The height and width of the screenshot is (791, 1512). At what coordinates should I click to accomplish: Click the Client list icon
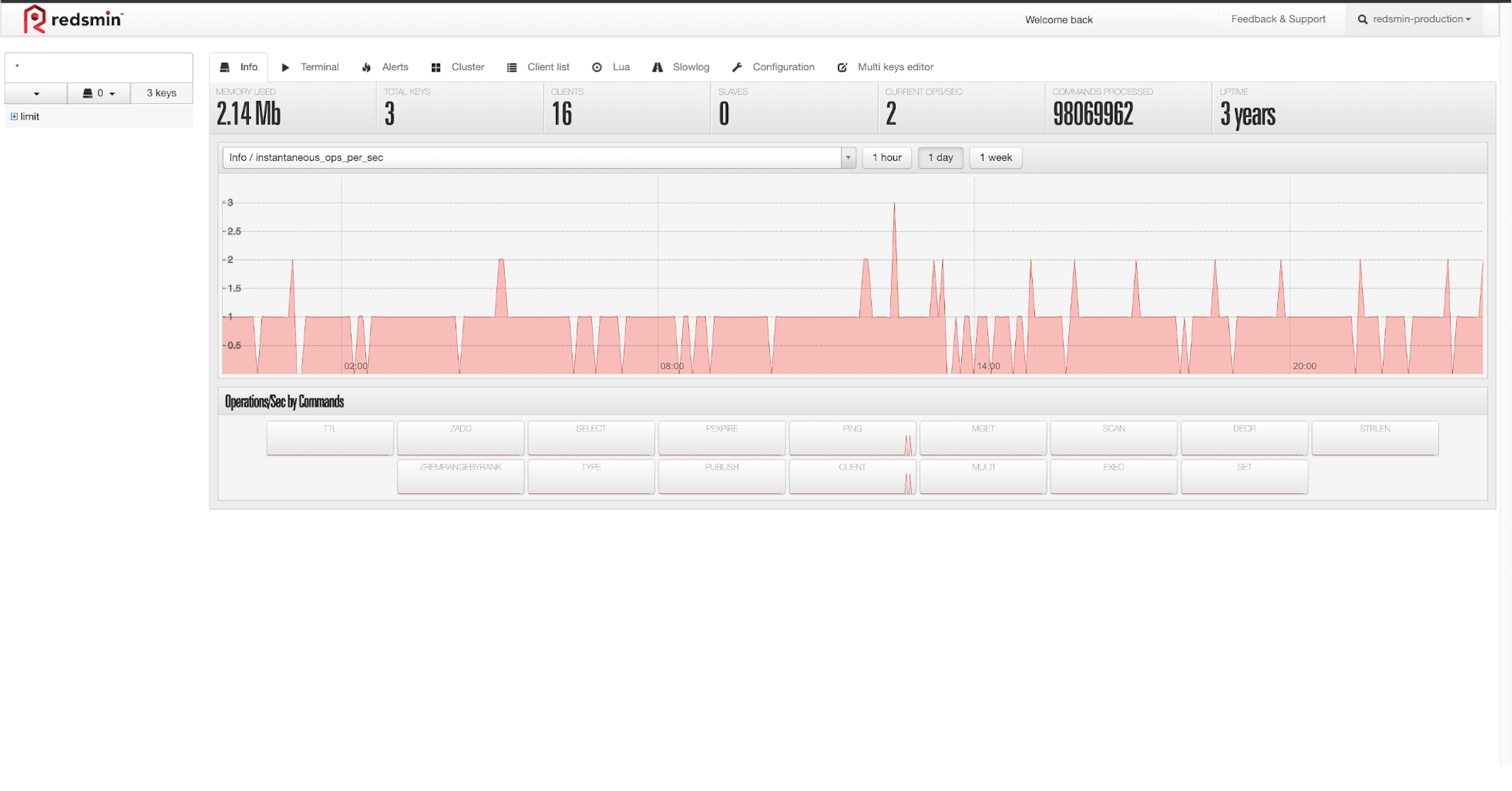coord(512,67)
